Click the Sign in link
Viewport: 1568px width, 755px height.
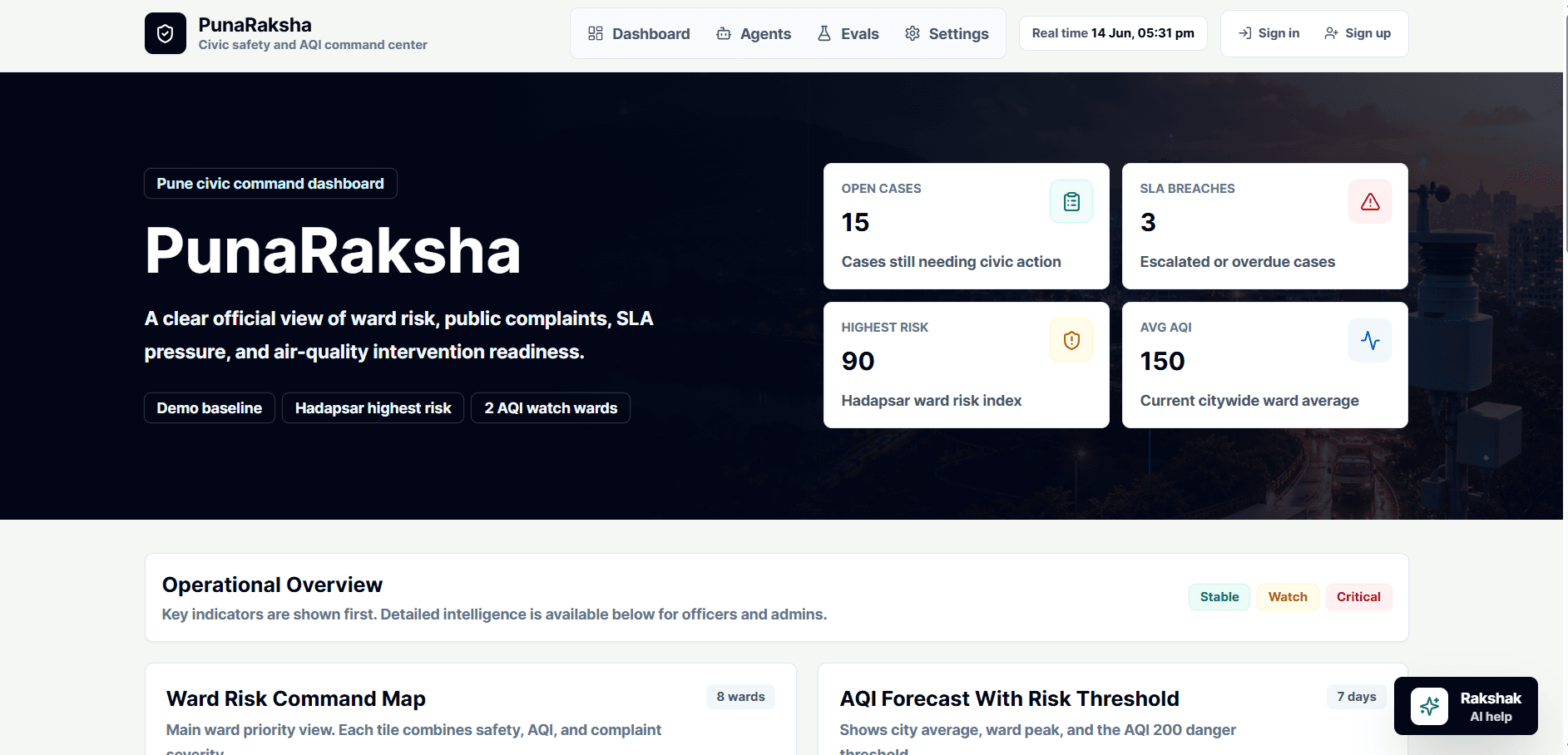coord(1269,33)
